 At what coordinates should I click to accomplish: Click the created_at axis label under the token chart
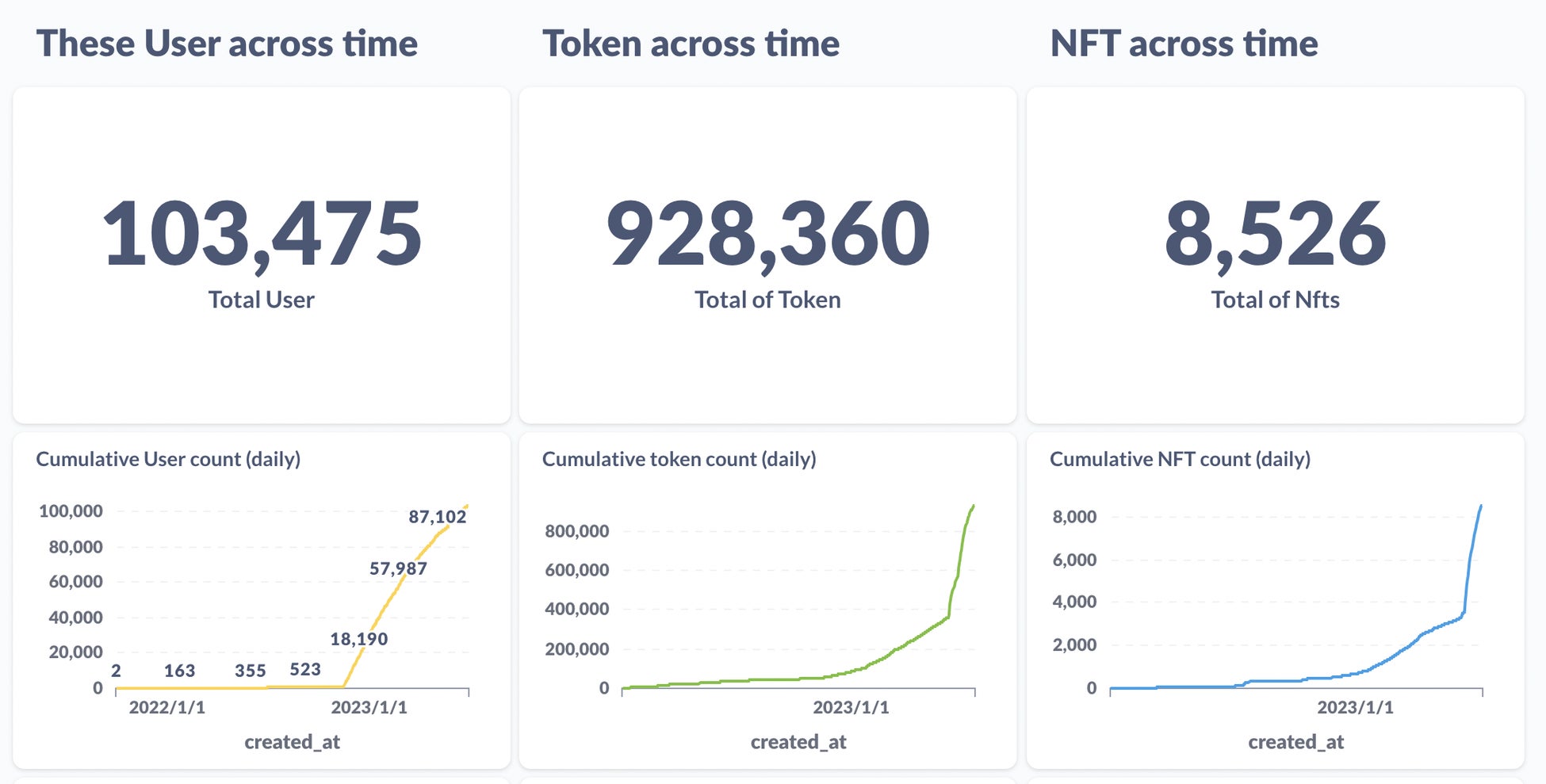coord(798,742)
